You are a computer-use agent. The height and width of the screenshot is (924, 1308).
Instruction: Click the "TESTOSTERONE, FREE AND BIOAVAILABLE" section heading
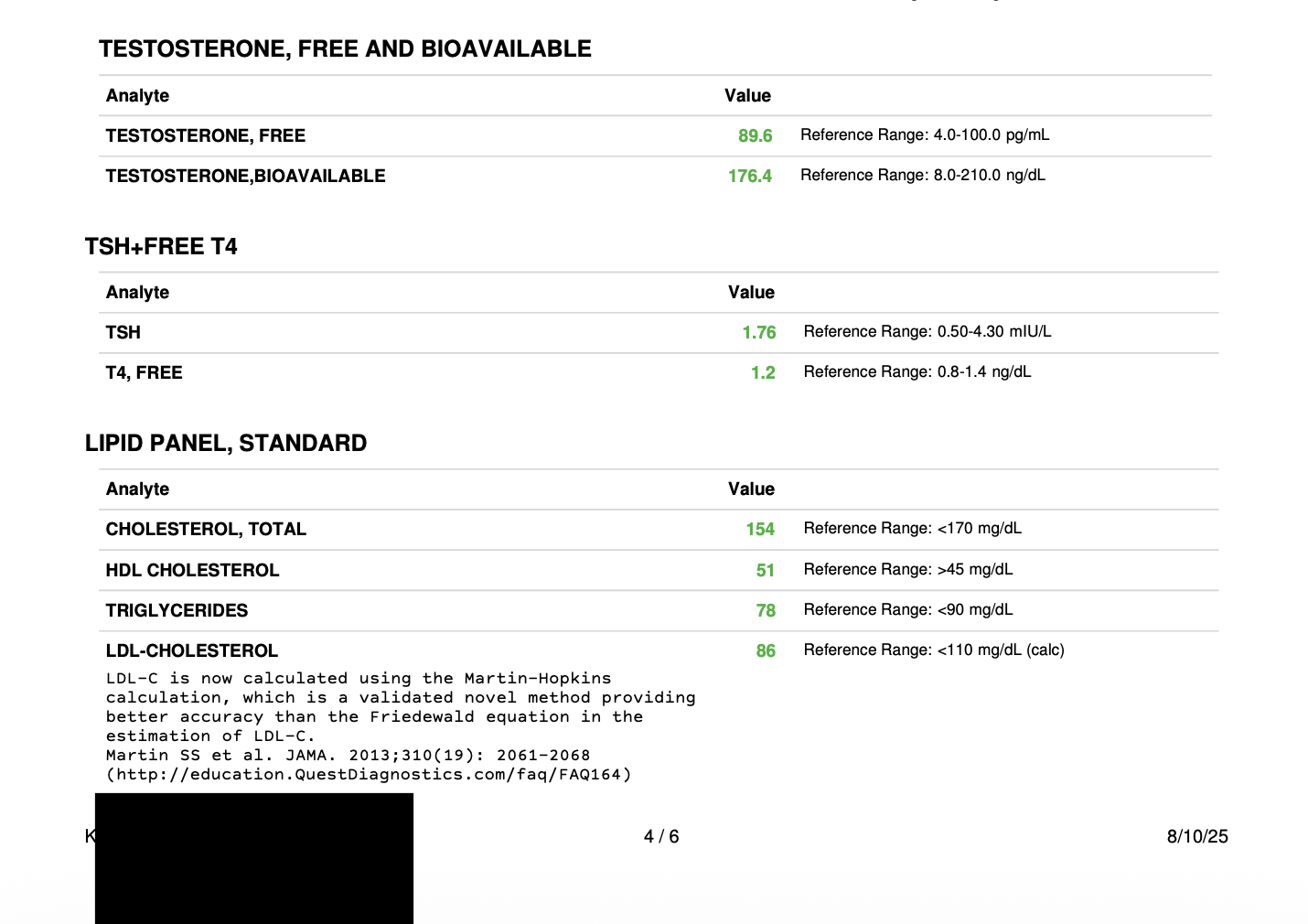pos(345,48)
